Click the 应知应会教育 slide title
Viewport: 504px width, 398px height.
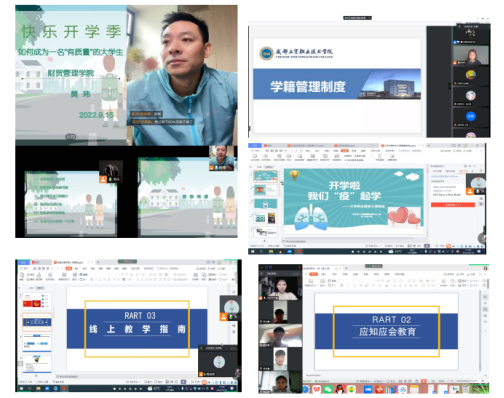(x=387, y=332)
